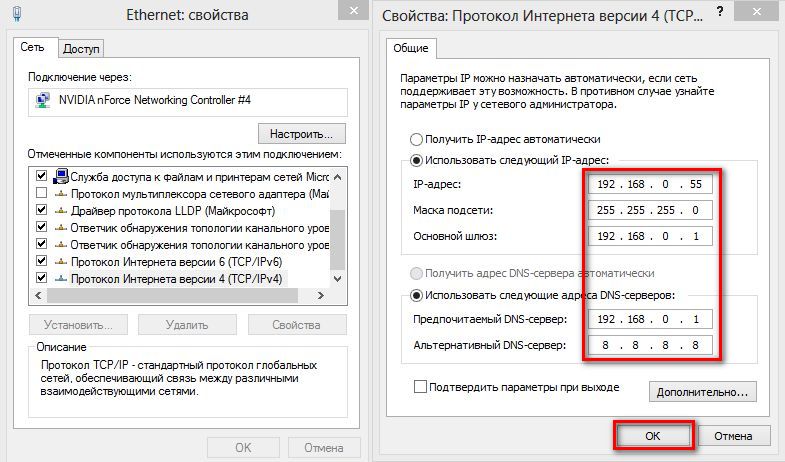Click the icon beside 'Драйвер протокола LLDP'
Screen dimensions: 785x462
click(x=61, y=211)
